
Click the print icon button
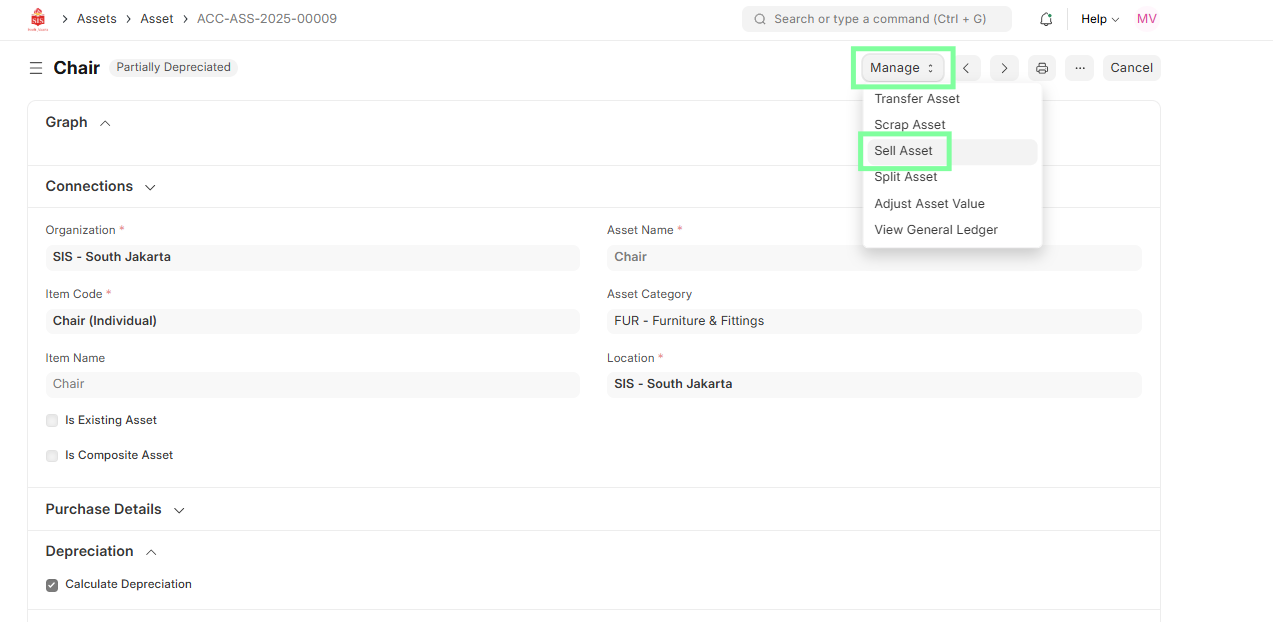click(1042, 68)
